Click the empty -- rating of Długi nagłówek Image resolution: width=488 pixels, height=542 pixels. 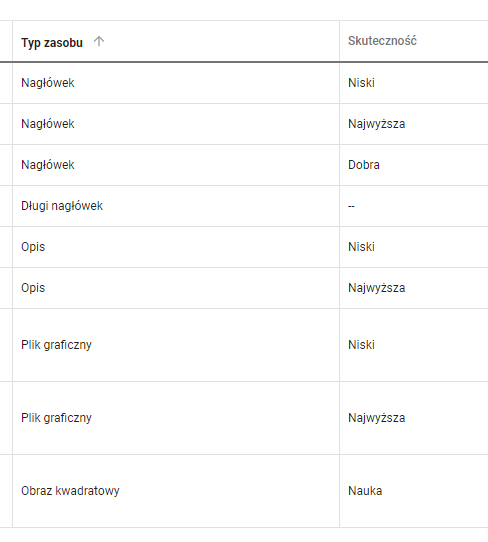tap(351, 206)
